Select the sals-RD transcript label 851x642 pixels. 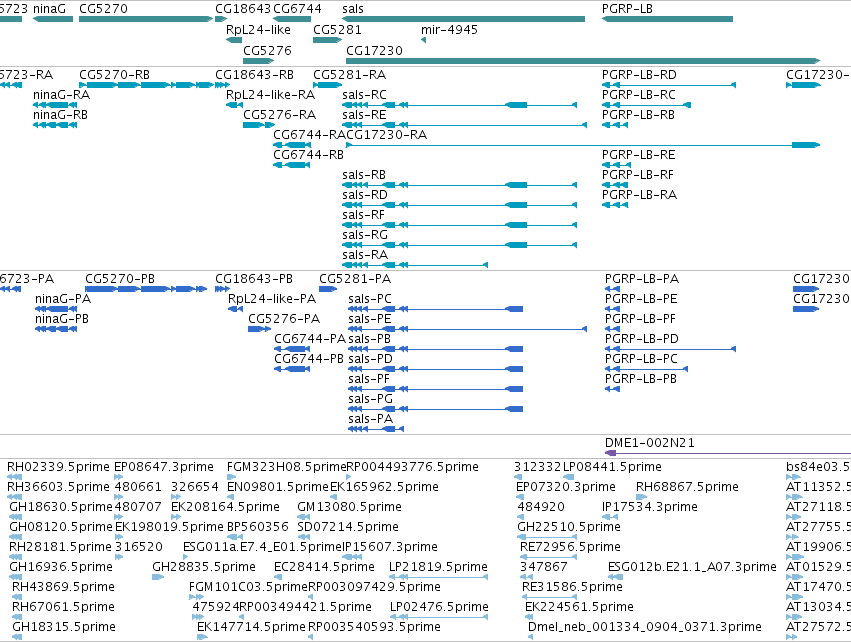[365, 195]
